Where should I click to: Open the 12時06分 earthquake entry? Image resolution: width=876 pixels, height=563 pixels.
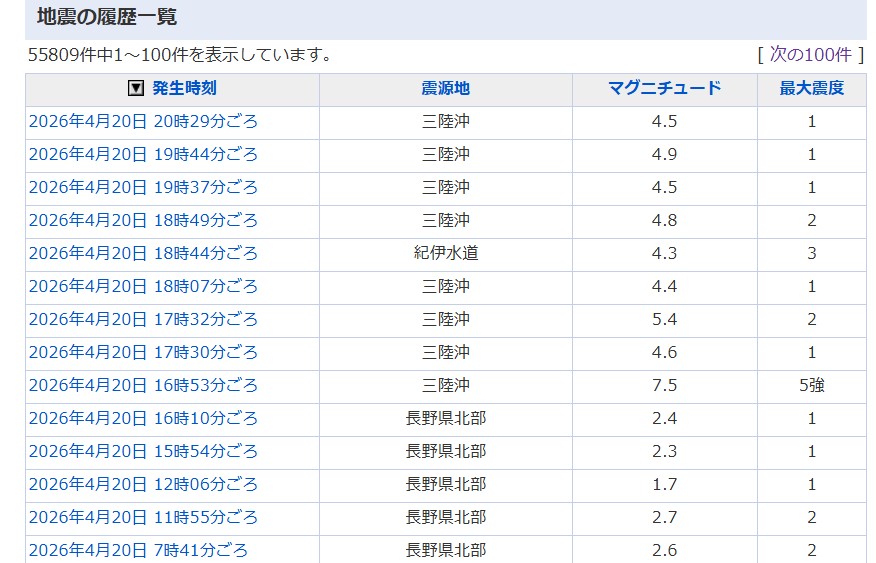point(143,485)
